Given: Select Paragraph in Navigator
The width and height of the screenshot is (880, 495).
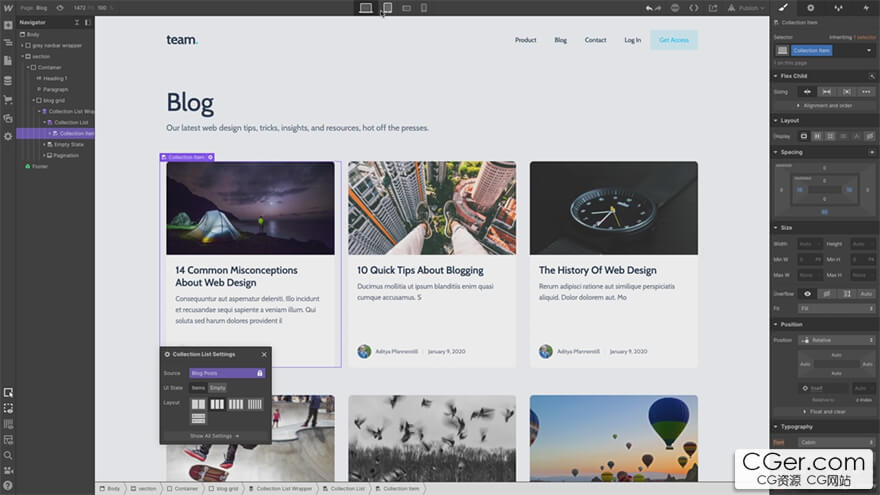Looking at the screenshot, I should pos(56,89).
